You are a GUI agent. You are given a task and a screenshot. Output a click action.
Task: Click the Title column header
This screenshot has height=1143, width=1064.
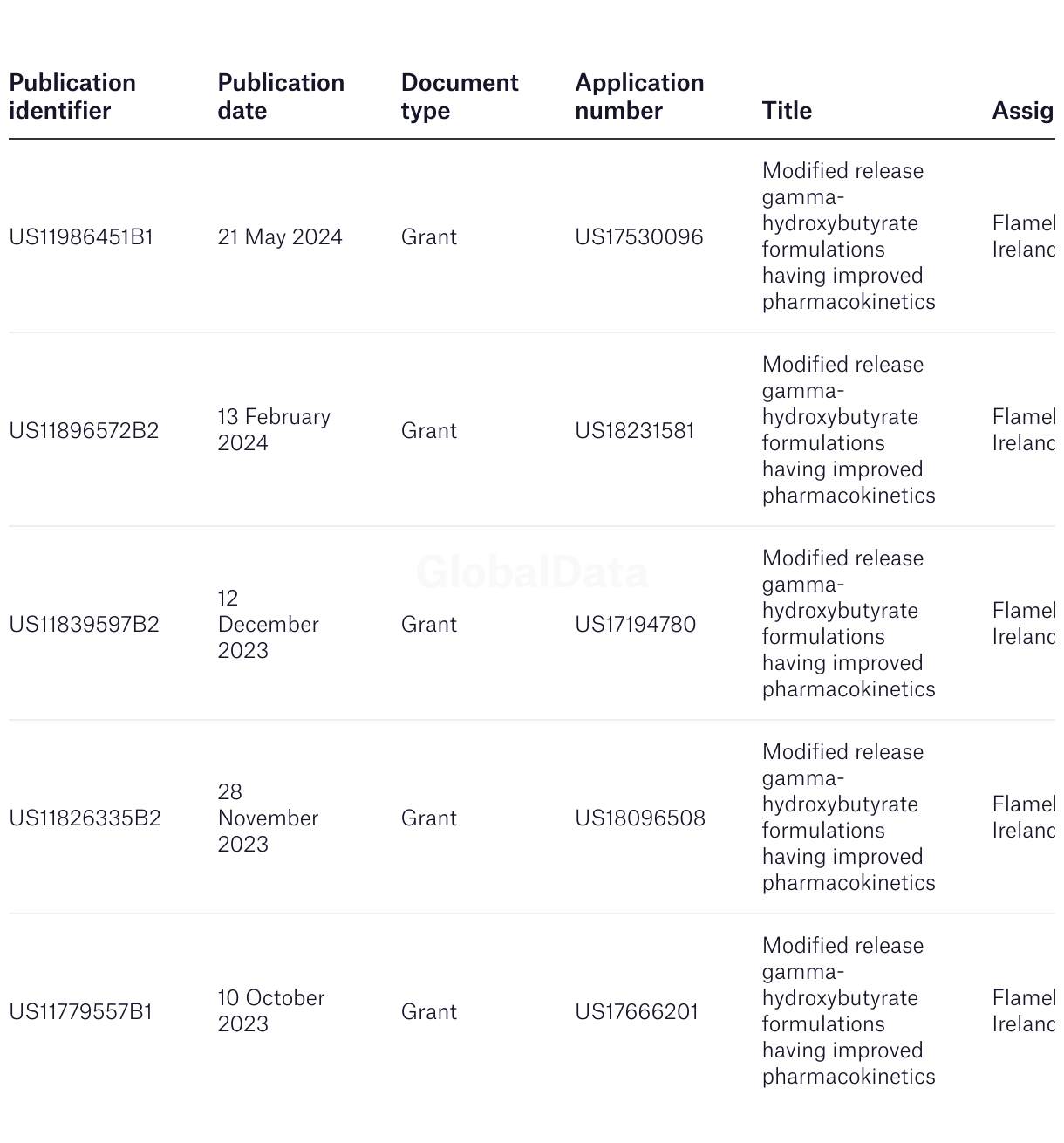787,111
